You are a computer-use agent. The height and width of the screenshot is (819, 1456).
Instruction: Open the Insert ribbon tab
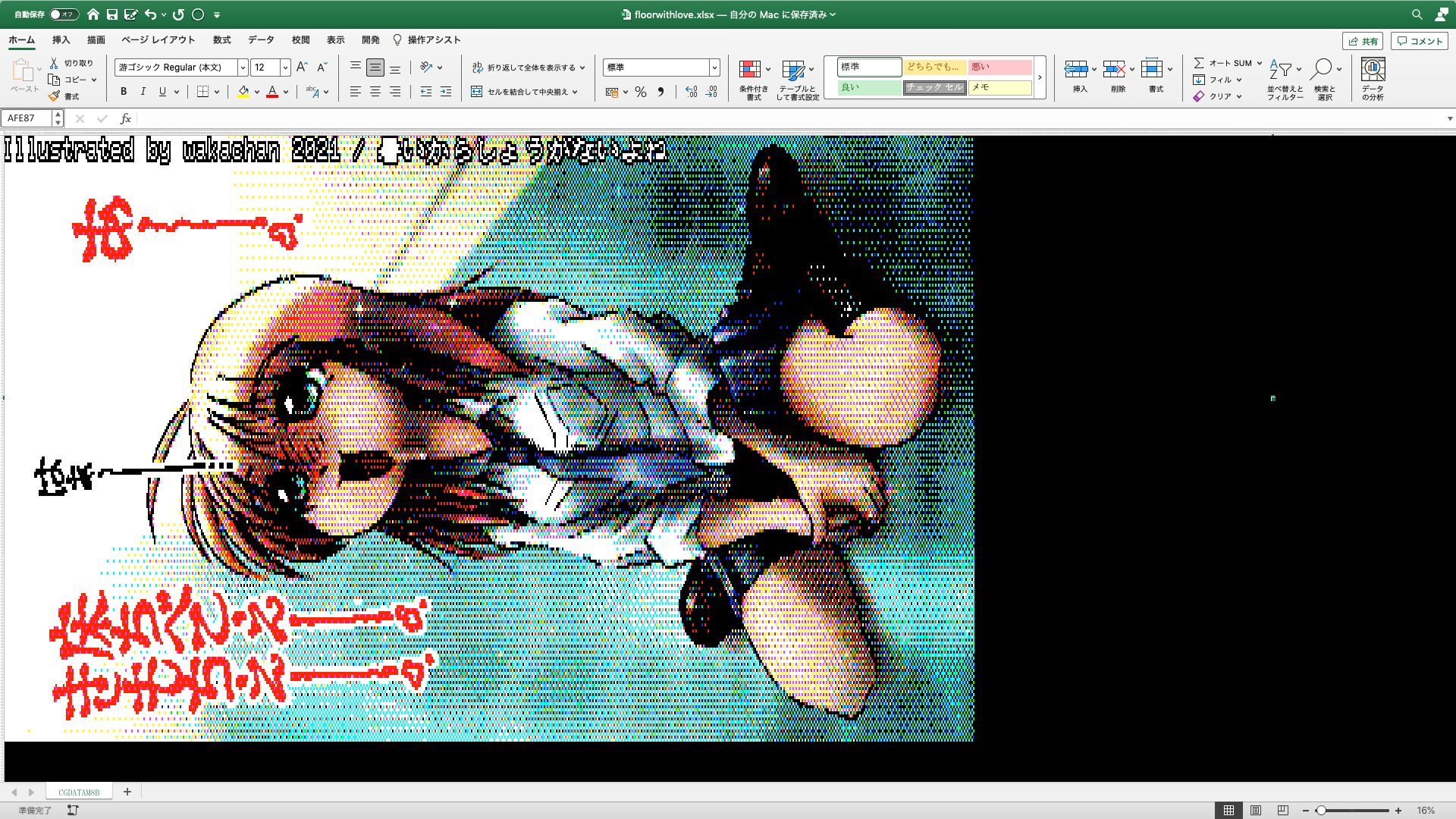point(61,40)
